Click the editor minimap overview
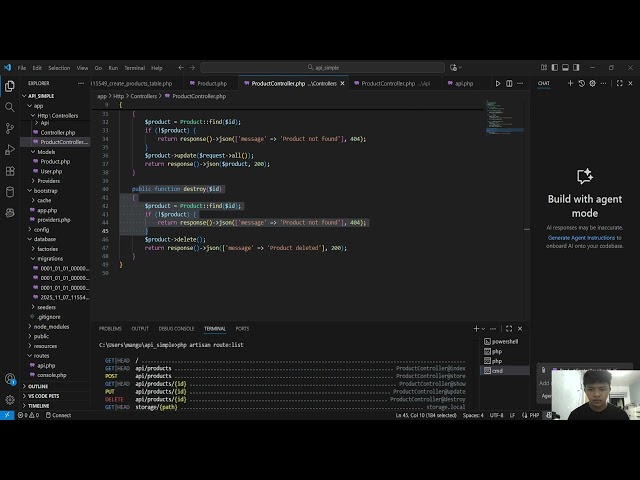 point(504,117)
